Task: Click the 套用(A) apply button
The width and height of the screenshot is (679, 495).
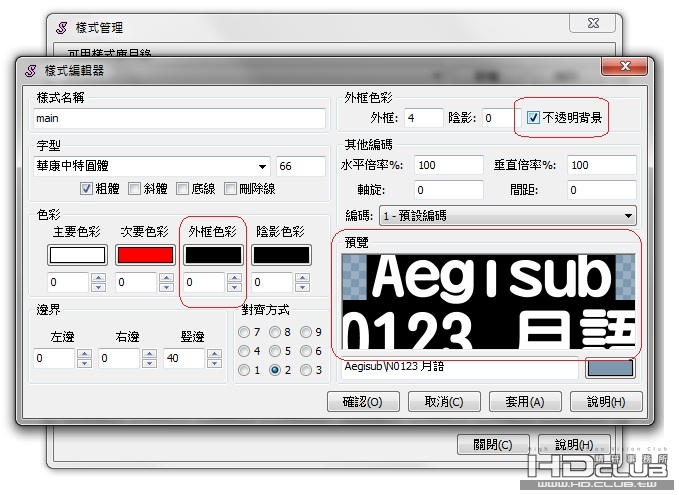Action: pos(525,401)
